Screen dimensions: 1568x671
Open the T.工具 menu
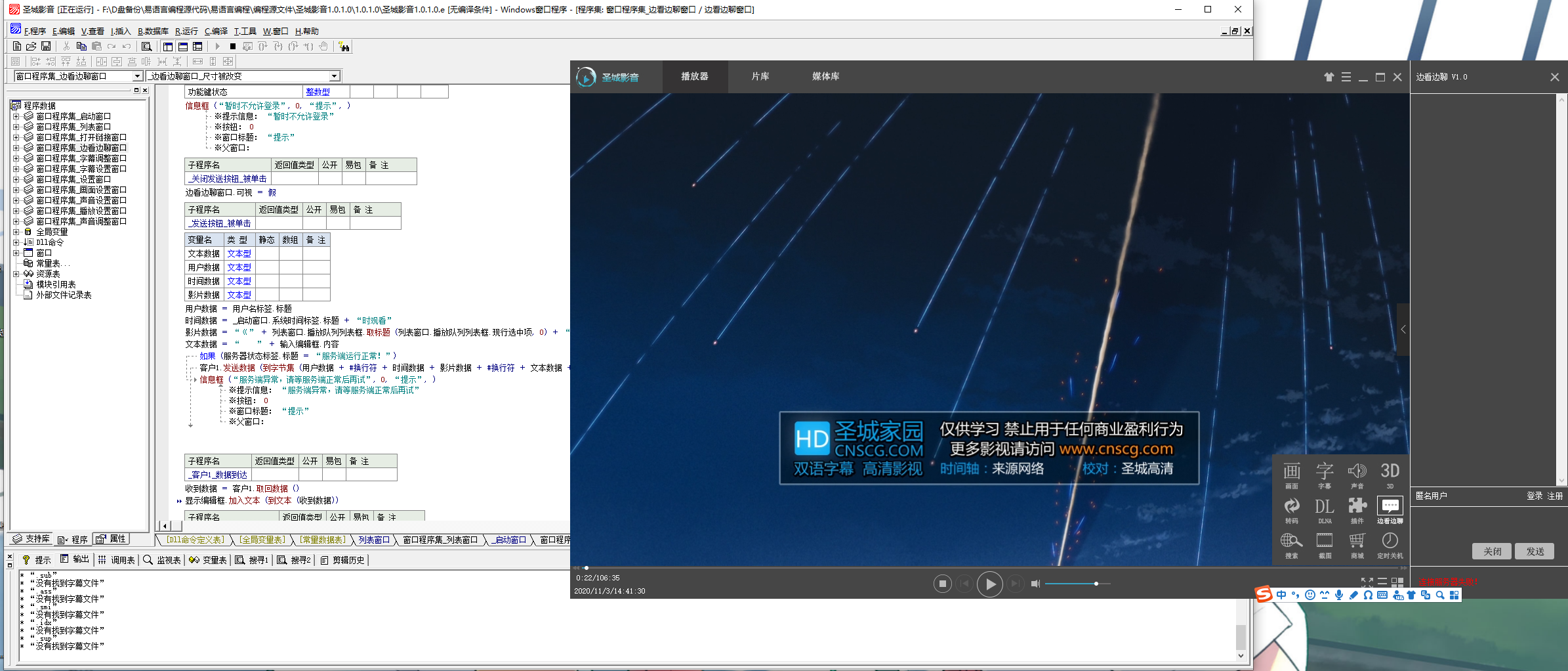245,31
